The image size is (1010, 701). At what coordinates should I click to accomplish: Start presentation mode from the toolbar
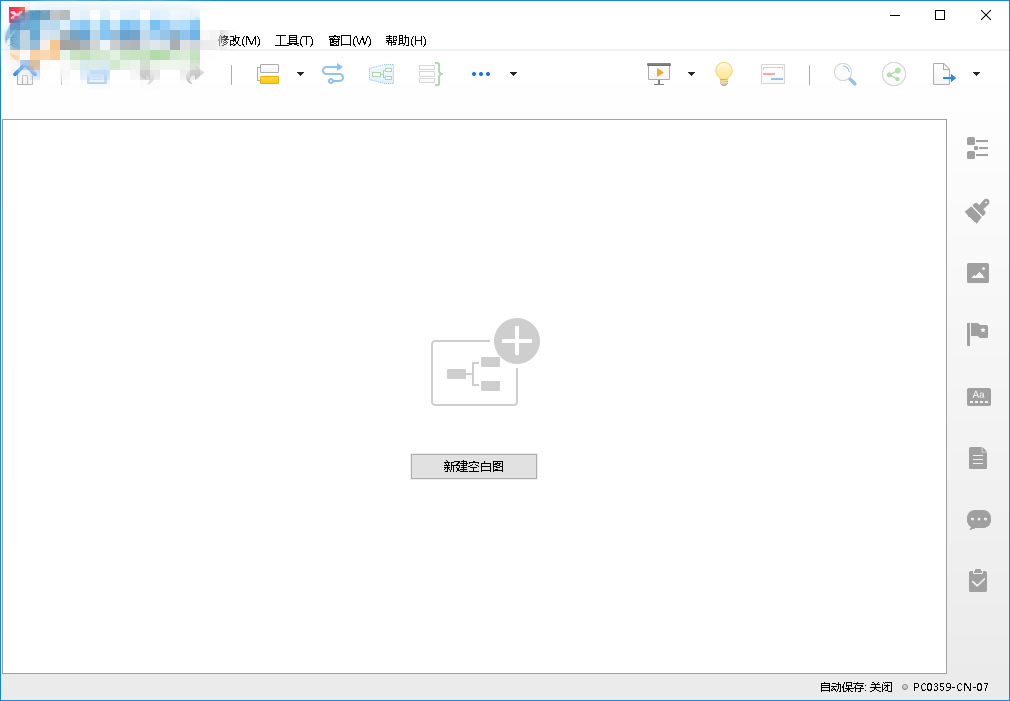pyautogui.click(x=657, y=73)
